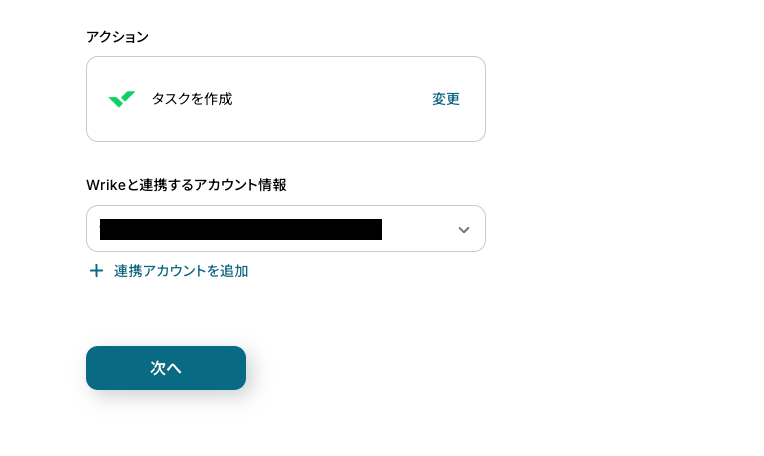Click the 次へ button

[x=166, y=368]
